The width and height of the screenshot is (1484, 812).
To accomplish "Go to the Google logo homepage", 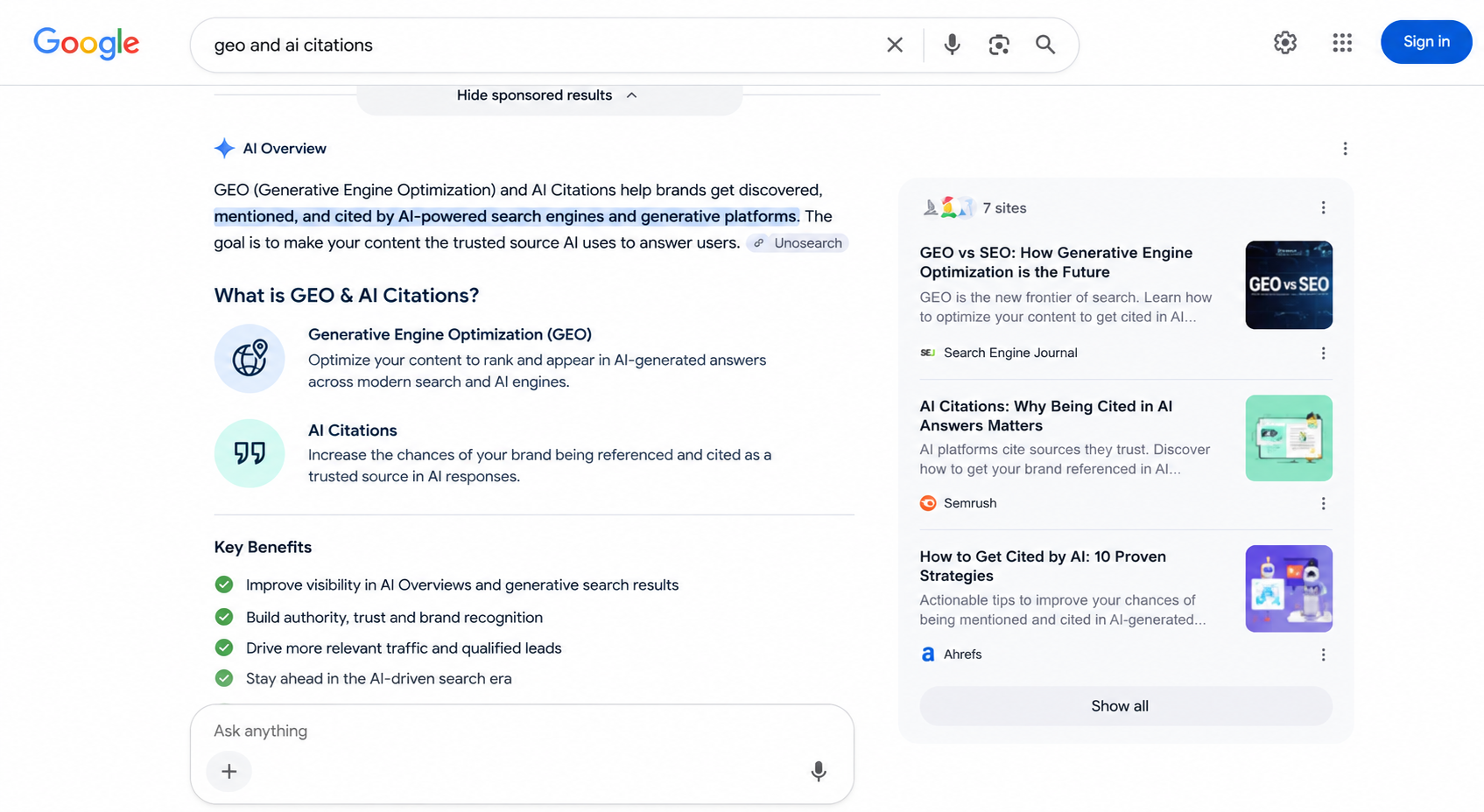I will point(86,43).
